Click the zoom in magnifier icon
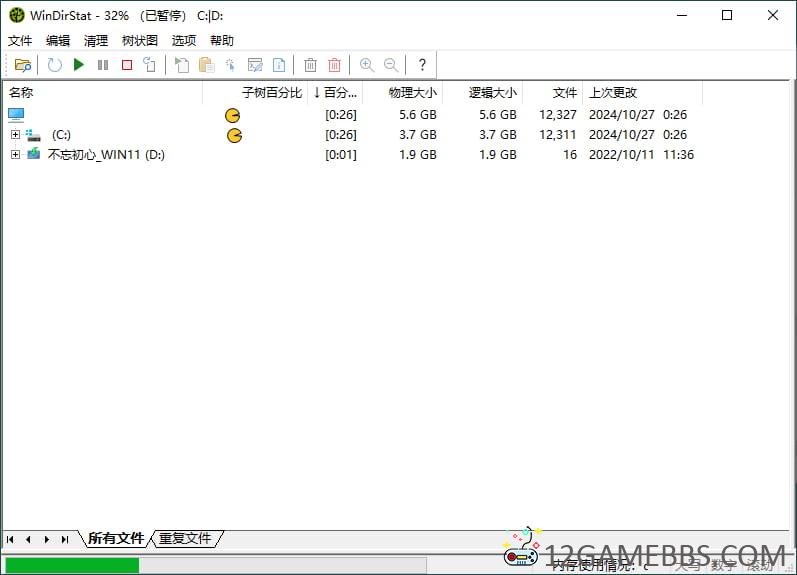 (x=367, y=65)
